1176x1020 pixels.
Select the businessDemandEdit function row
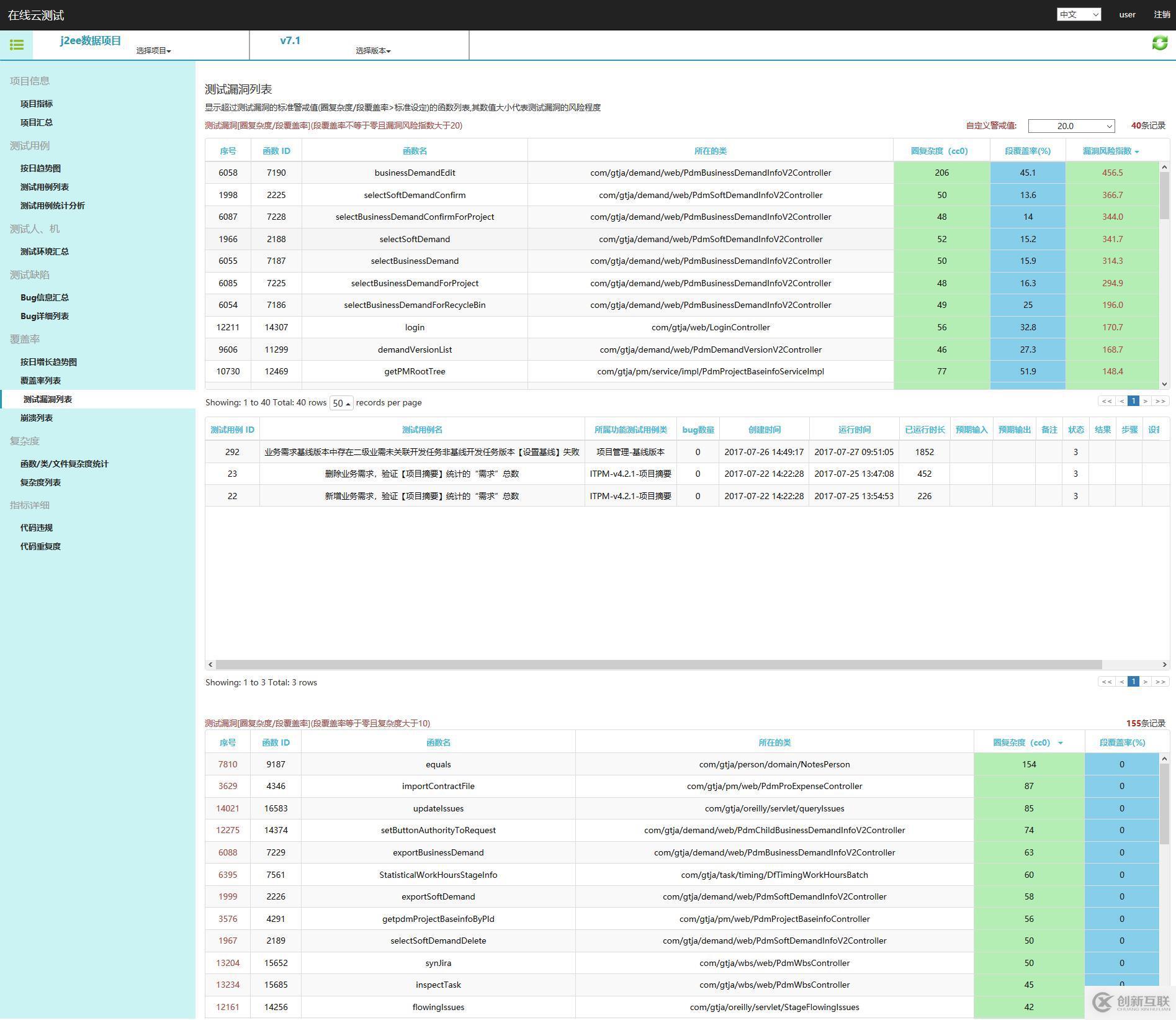pos(415,173)
